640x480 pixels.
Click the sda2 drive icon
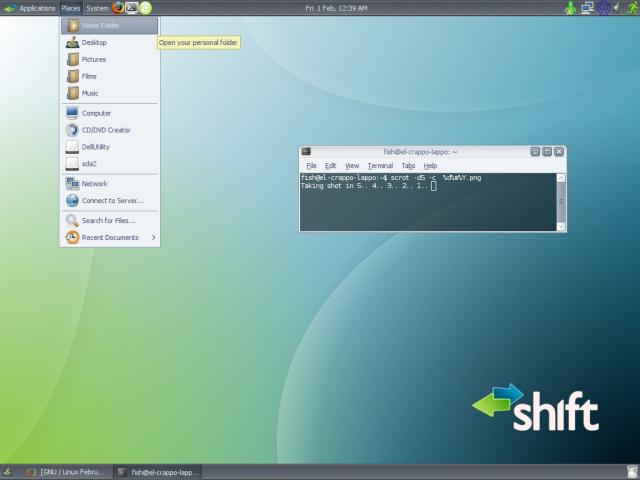coord(72,164)
